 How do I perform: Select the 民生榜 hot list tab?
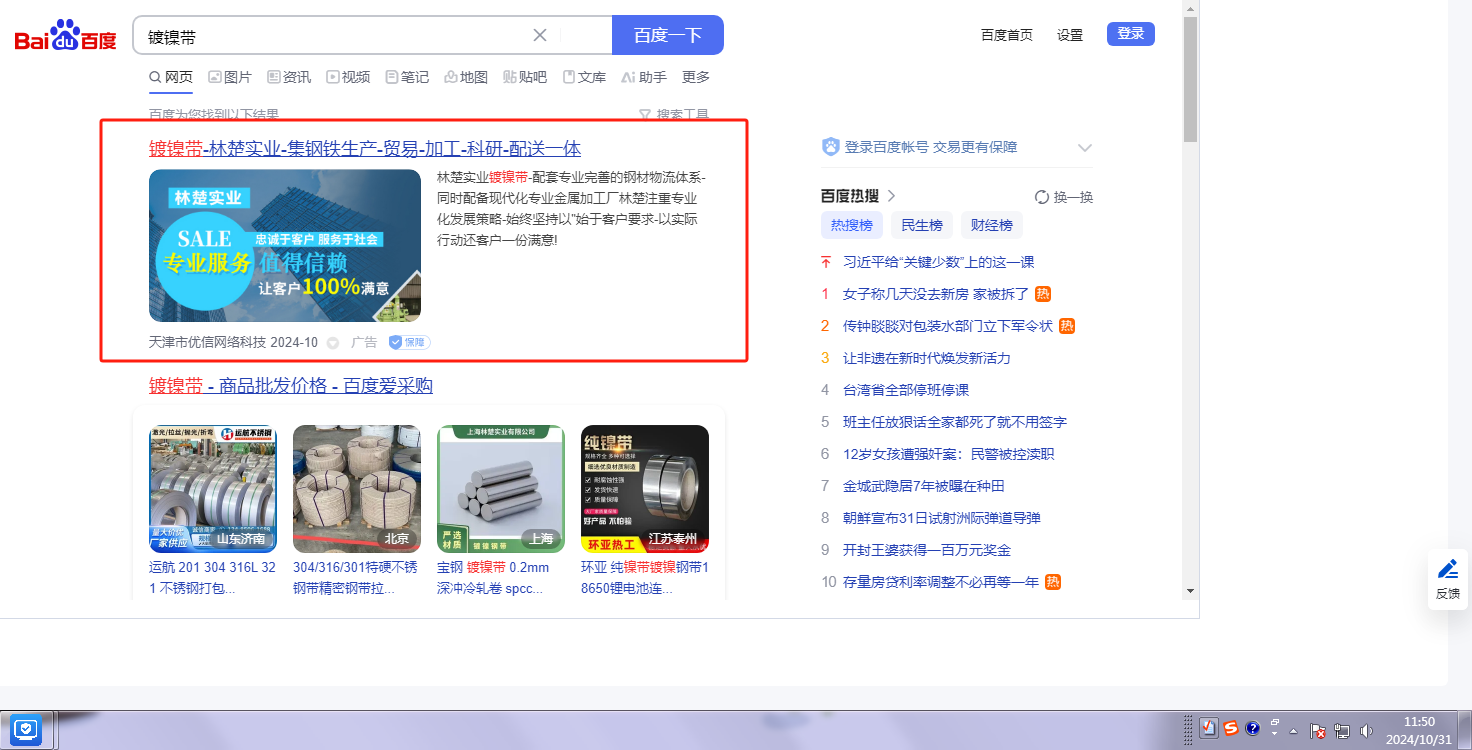coord(922,225)
